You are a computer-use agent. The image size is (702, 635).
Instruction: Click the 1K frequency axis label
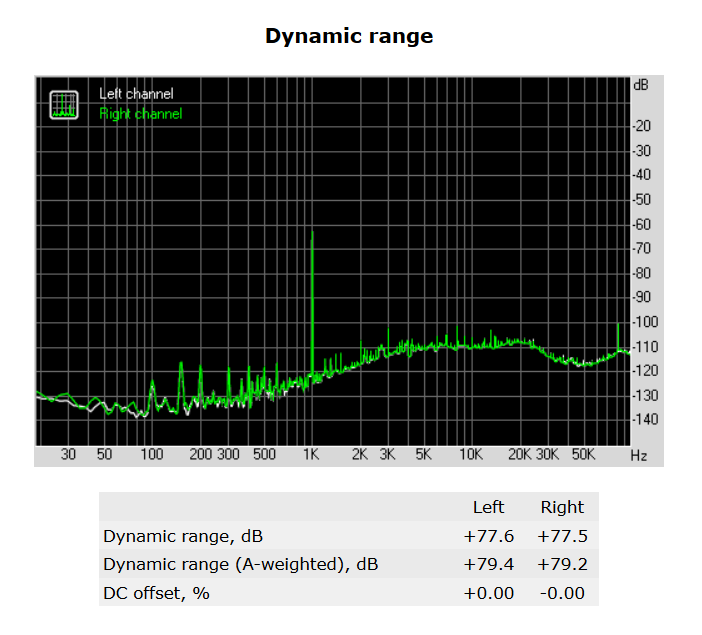pyautogui.click(x=311, y=455)
